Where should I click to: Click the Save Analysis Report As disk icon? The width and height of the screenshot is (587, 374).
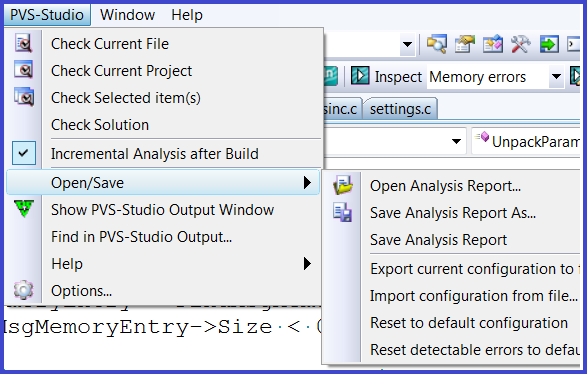coord(343,212)
